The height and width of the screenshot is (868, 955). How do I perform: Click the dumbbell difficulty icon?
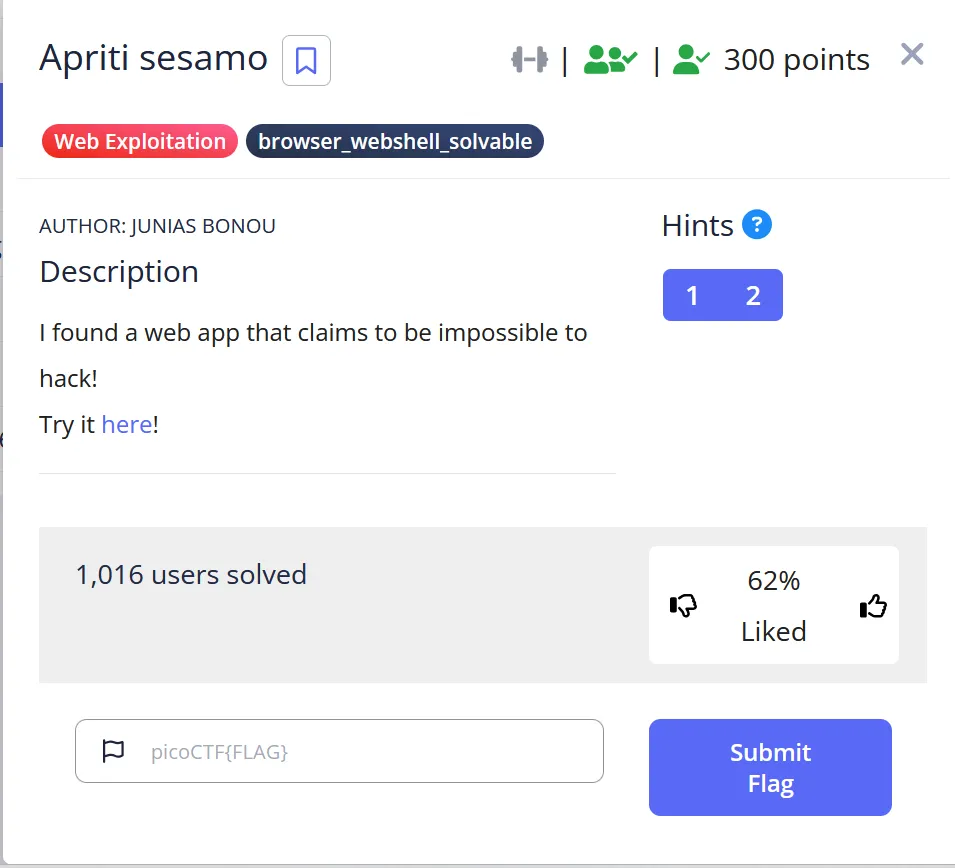[x=529, y=60]
